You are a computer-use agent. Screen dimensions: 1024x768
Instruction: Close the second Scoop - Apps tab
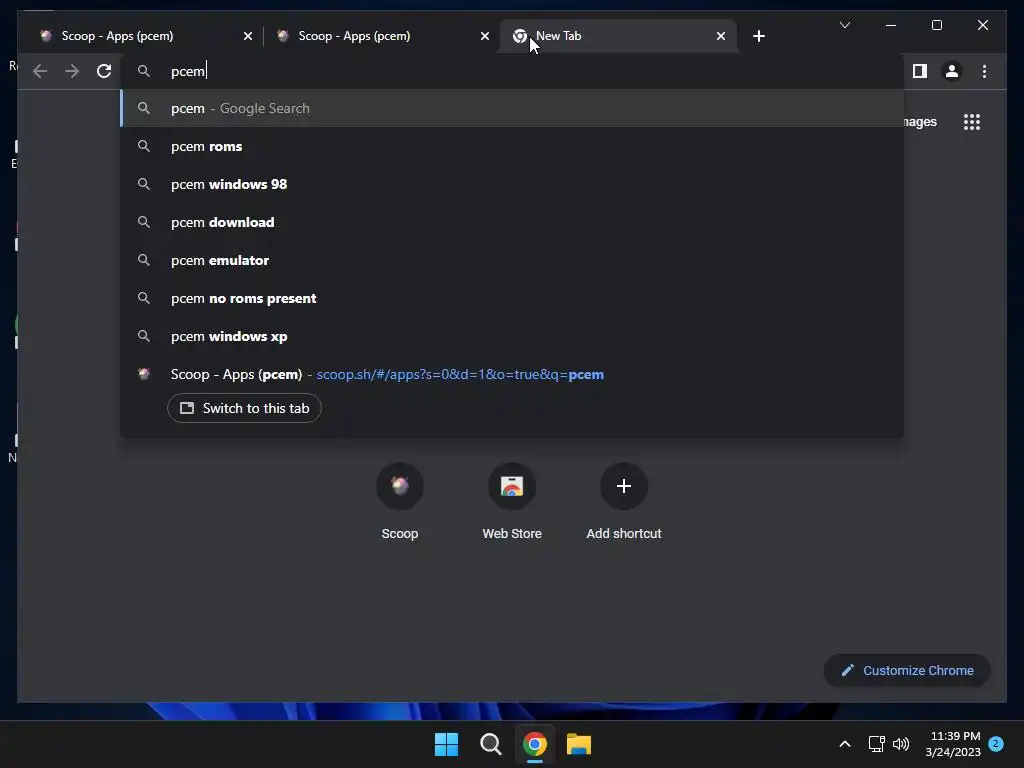click(x=485, y=37)
